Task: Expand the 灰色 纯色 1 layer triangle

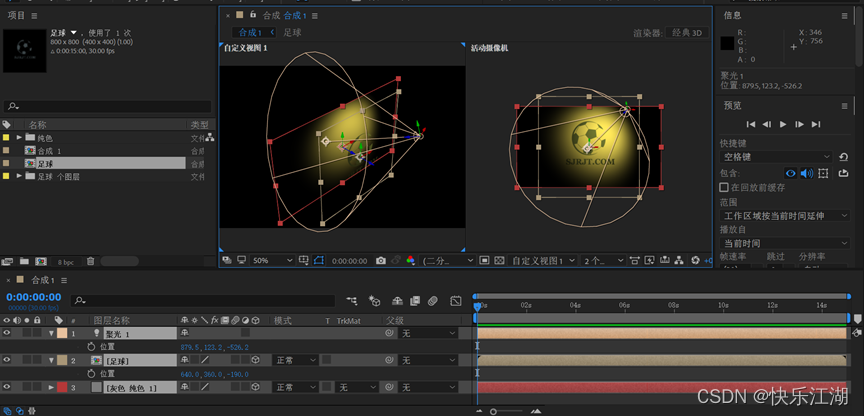Action: click(x=52, y=387)
